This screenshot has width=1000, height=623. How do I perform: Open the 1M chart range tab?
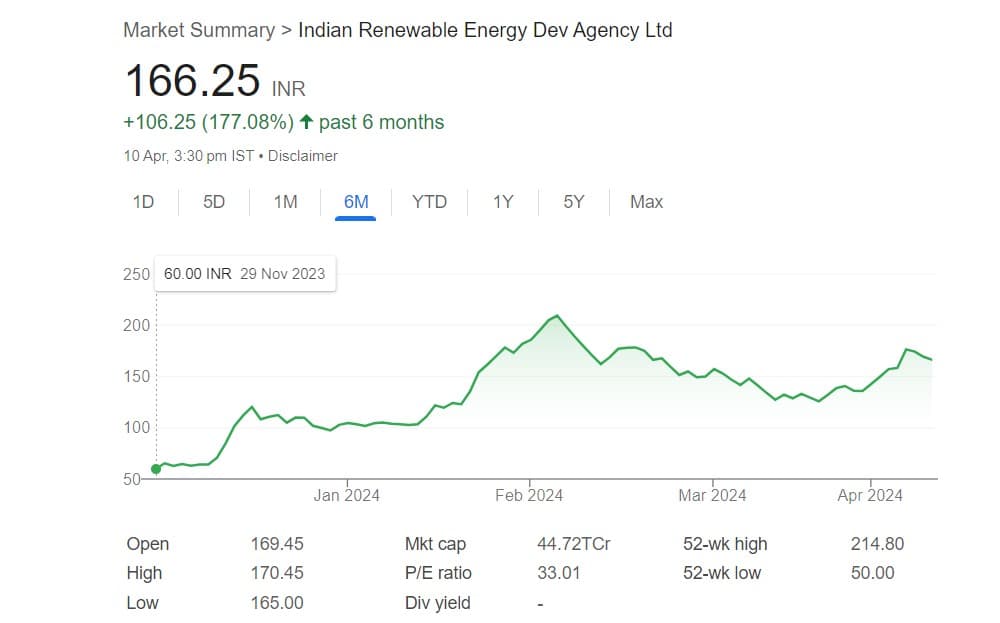(285, 202)
